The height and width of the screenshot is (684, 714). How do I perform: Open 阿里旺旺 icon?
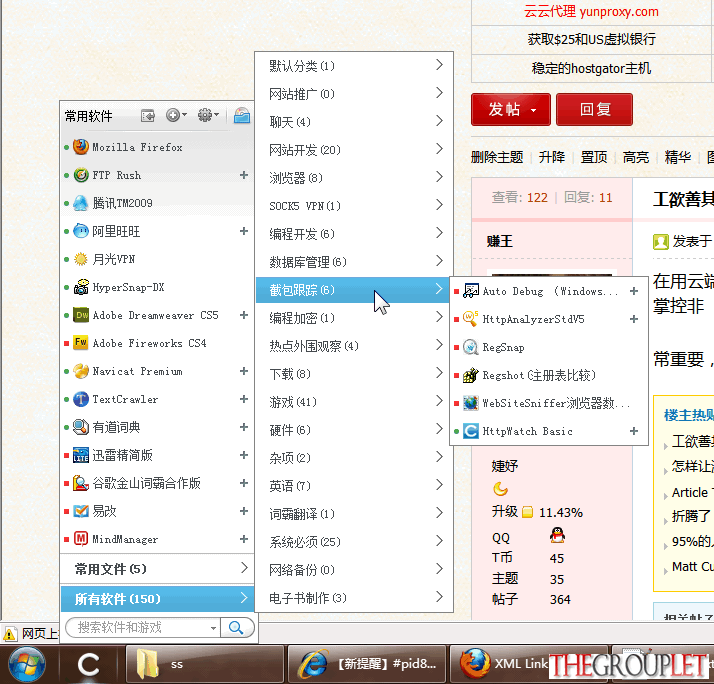[x=81, y=231]
